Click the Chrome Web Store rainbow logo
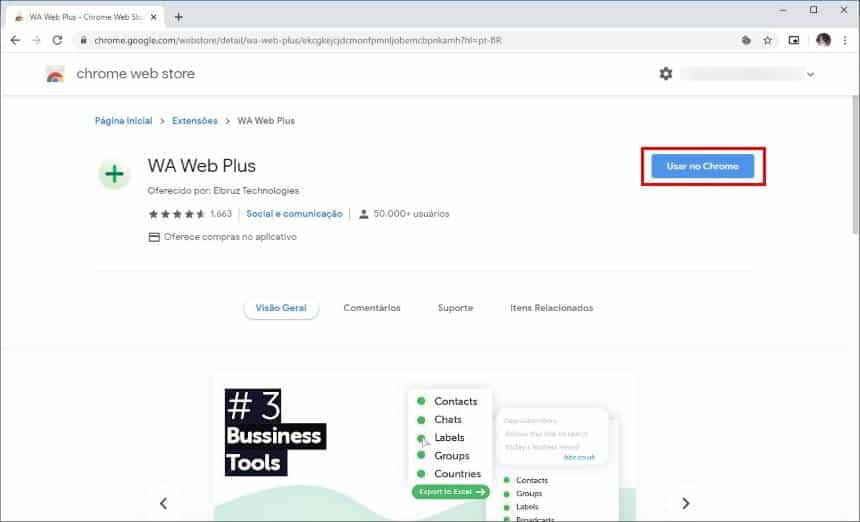 [x=55, y=74]
